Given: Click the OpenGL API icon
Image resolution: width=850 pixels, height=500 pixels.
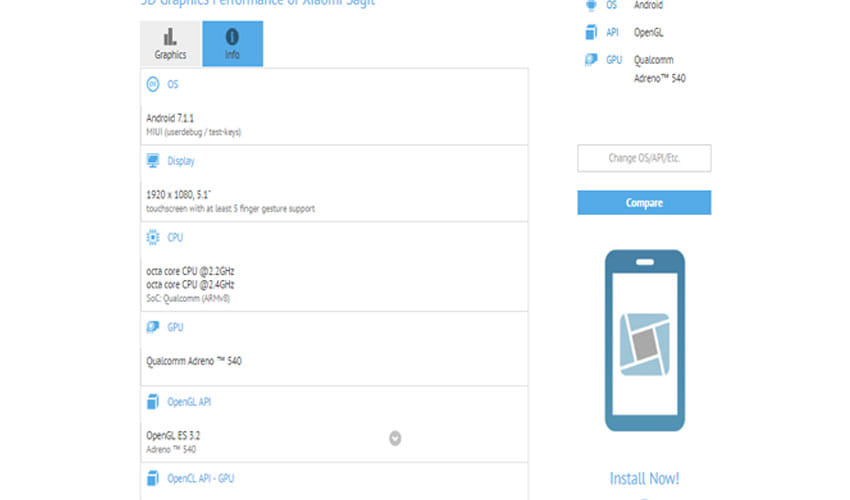Looking at the screenshot, I should click(153, 402).
